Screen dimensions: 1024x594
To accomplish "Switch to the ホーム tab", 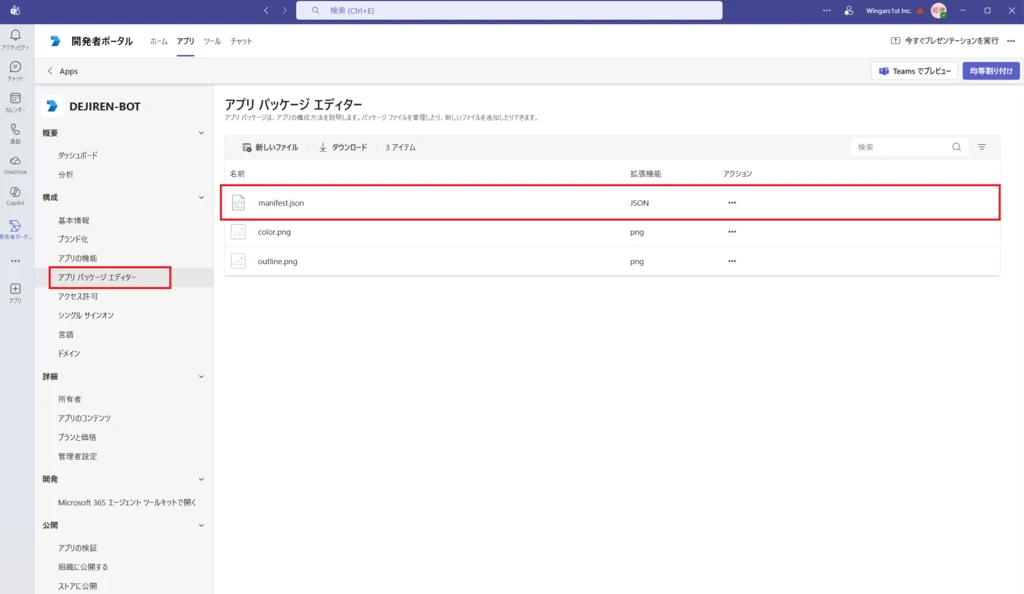I will tap(159, 41).
